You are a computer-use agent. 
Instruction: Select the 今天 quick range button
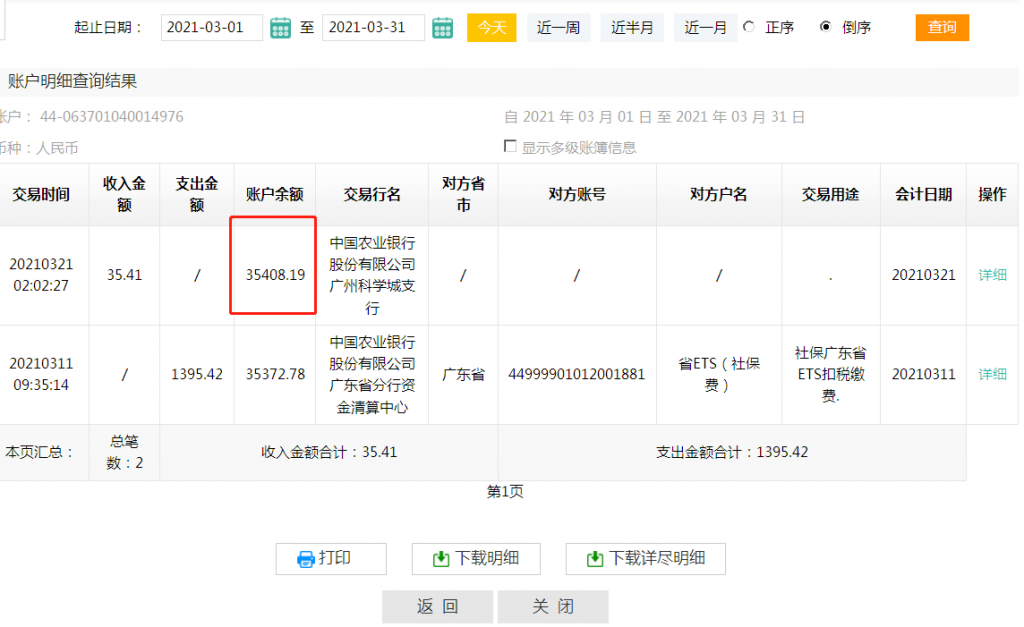tap(491, 28)
